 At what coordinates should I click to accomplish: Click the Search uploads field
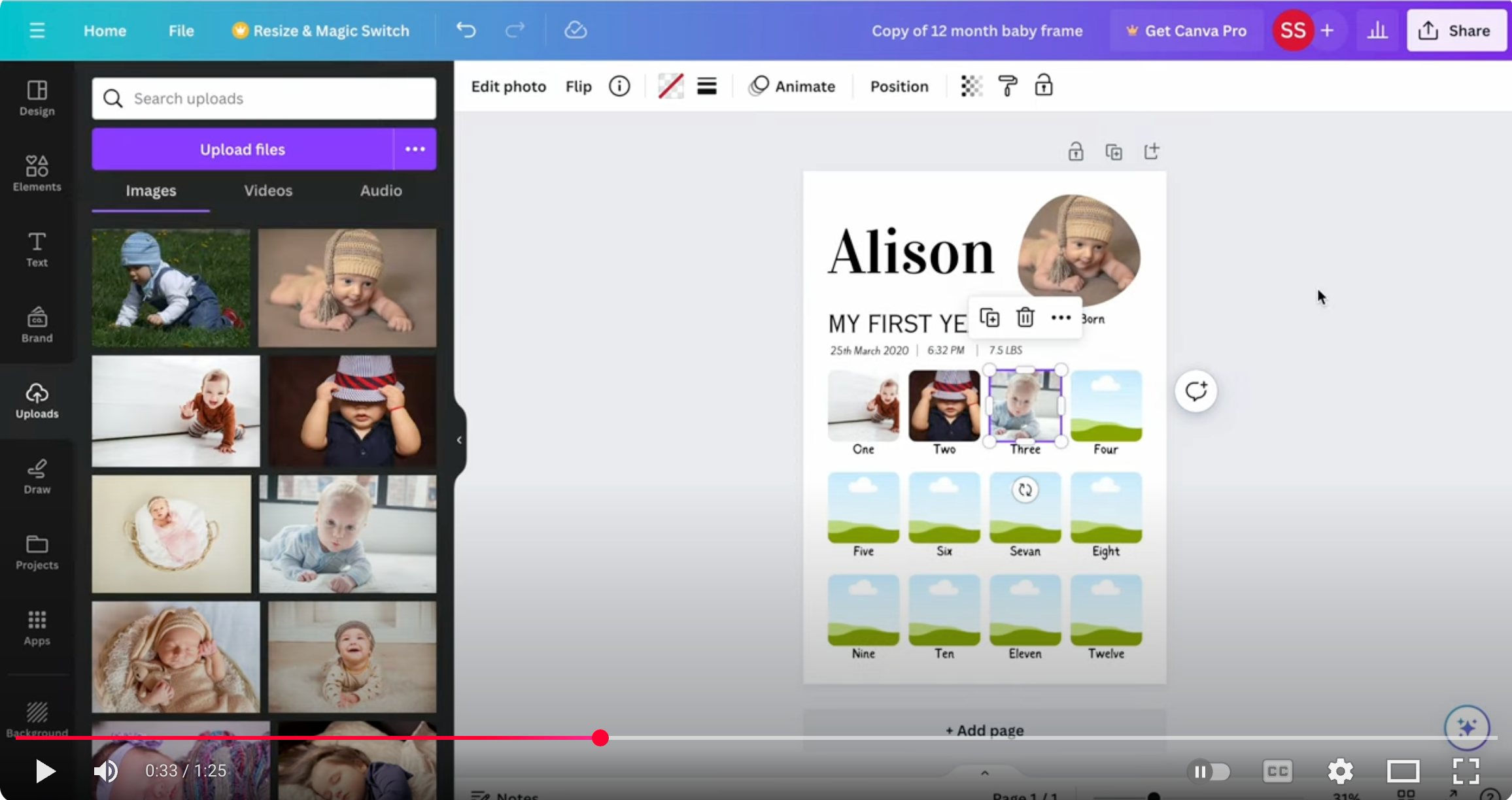(x=264, y=99)
